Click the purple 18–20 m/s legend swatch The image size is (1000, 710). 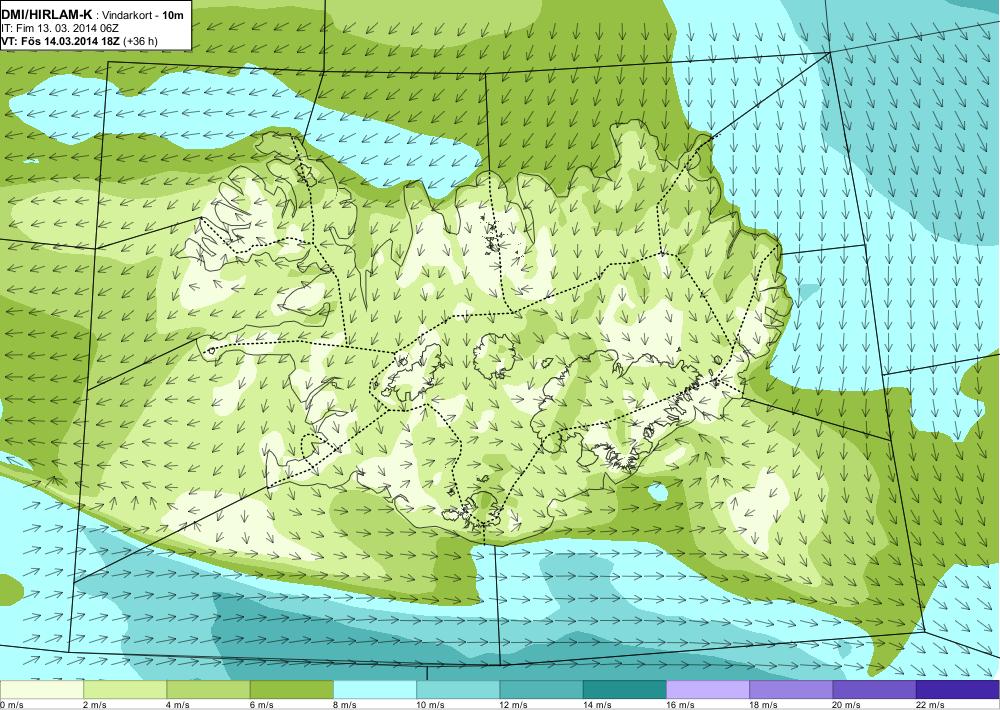click(791, 690)
